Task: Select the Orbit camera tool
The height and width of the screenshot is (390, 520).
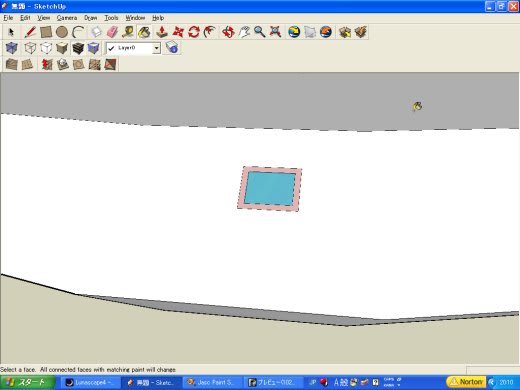Action: tap(228, 32)
